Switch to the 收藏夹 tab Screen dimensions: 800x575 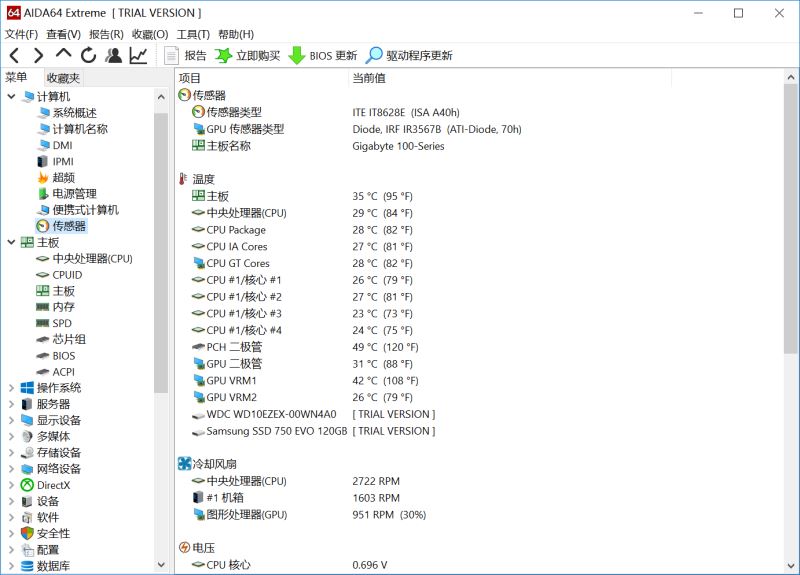(x=63, y=78)
